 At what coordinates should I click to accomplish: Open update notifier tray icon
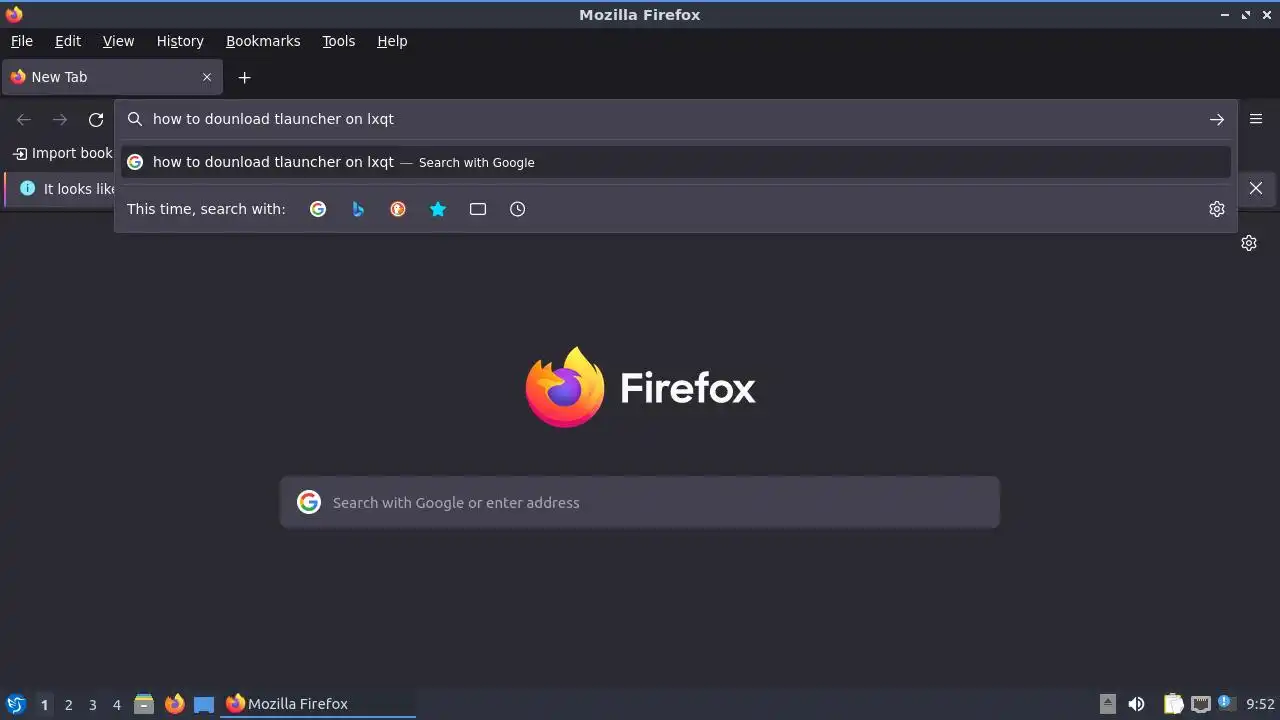1225,703
